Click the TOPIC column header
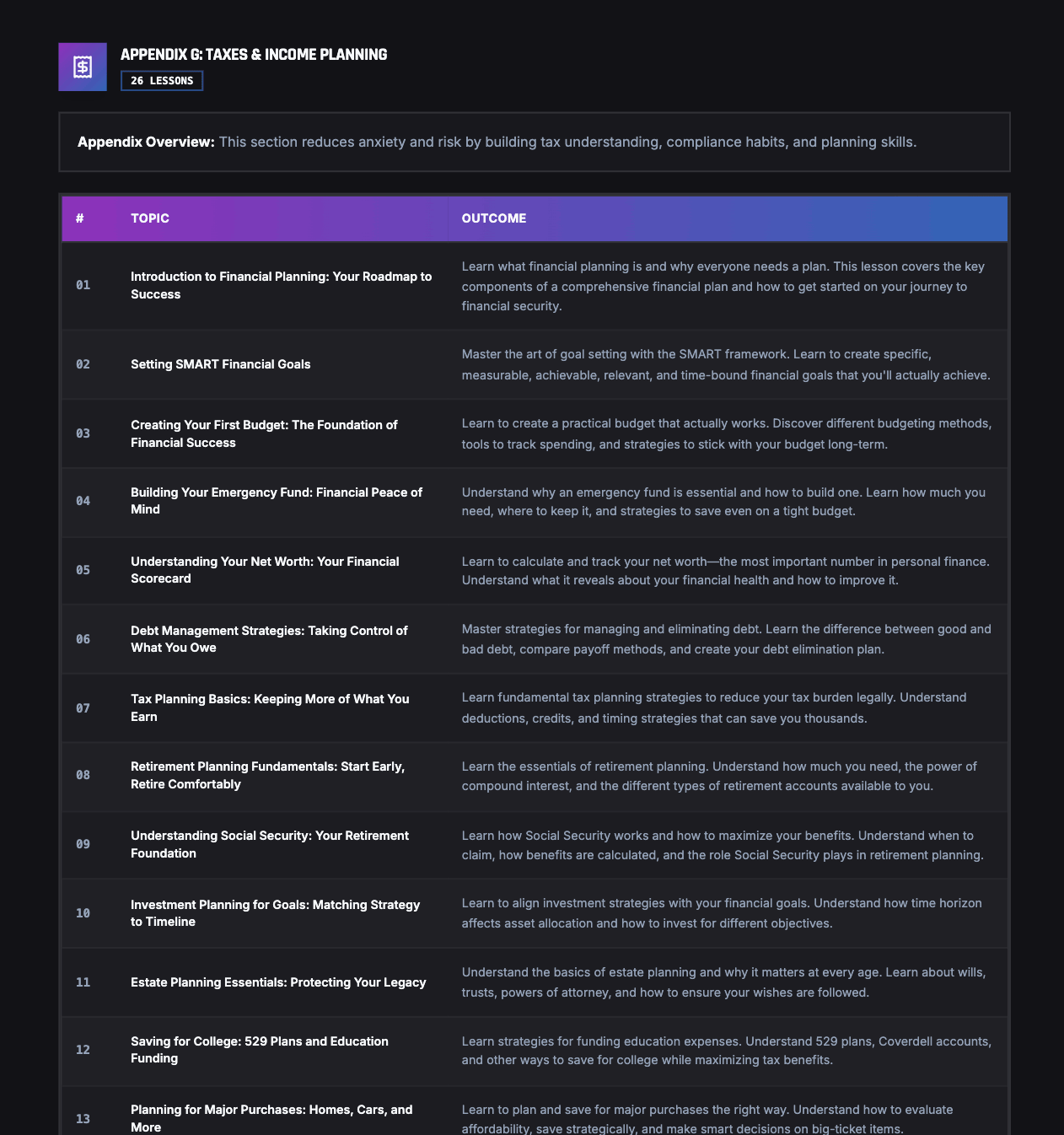 click(x=150, y=218)
